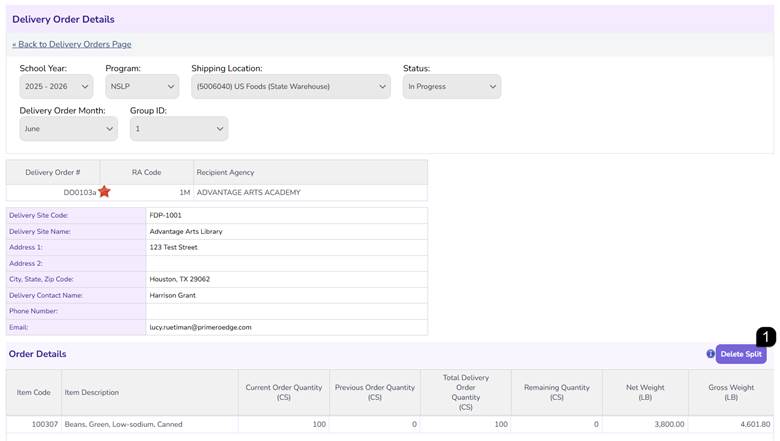Click contact name Harrison Grant
The image size is (780, 441).
[172, 295]
